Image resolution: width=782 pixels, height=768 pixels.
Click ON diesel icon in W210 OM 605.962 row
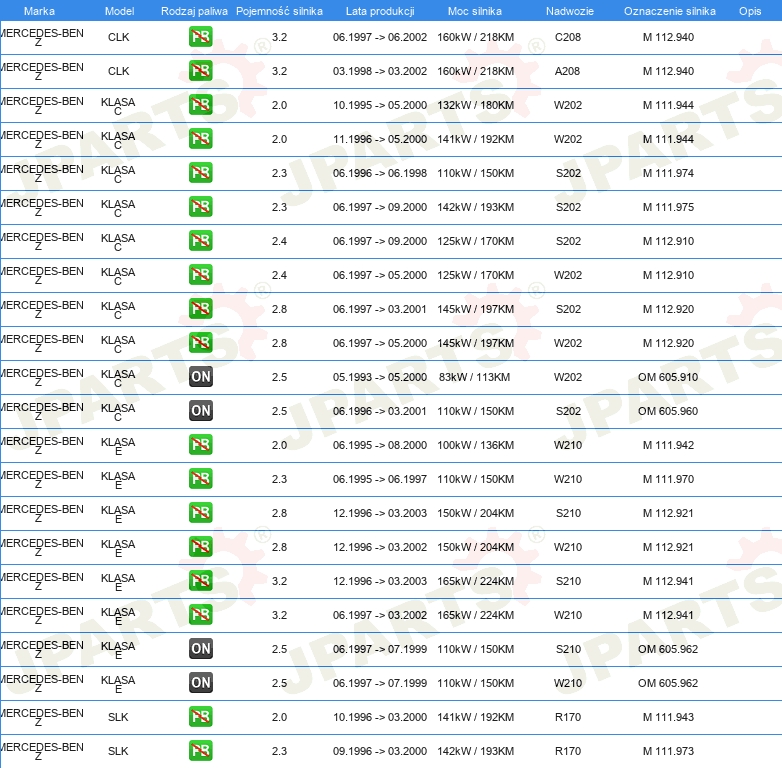200,683
